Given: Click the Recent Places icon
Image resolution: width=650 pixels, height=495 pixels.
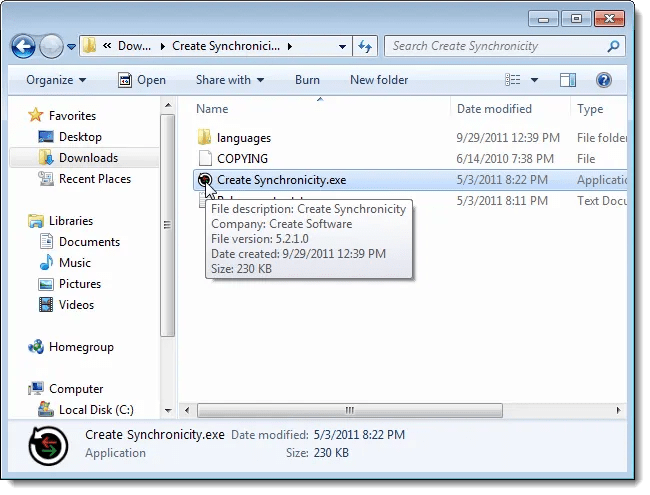Looking at the screenshot, I should (x=46, y=179).
